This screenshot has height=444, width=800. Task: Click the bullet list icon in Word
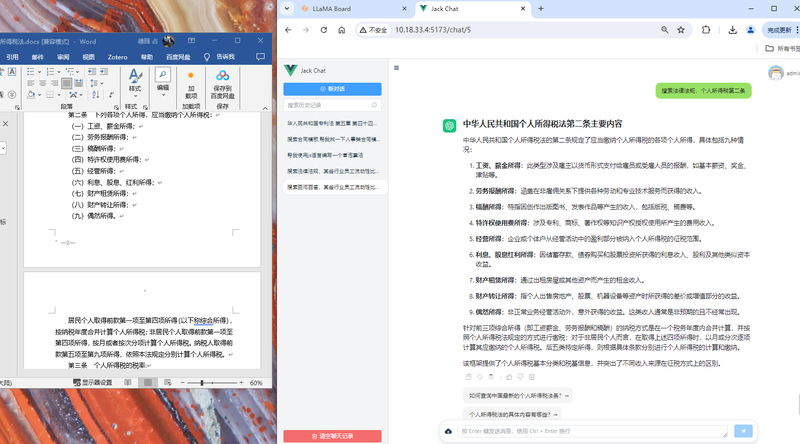click(x=31, y=72)
